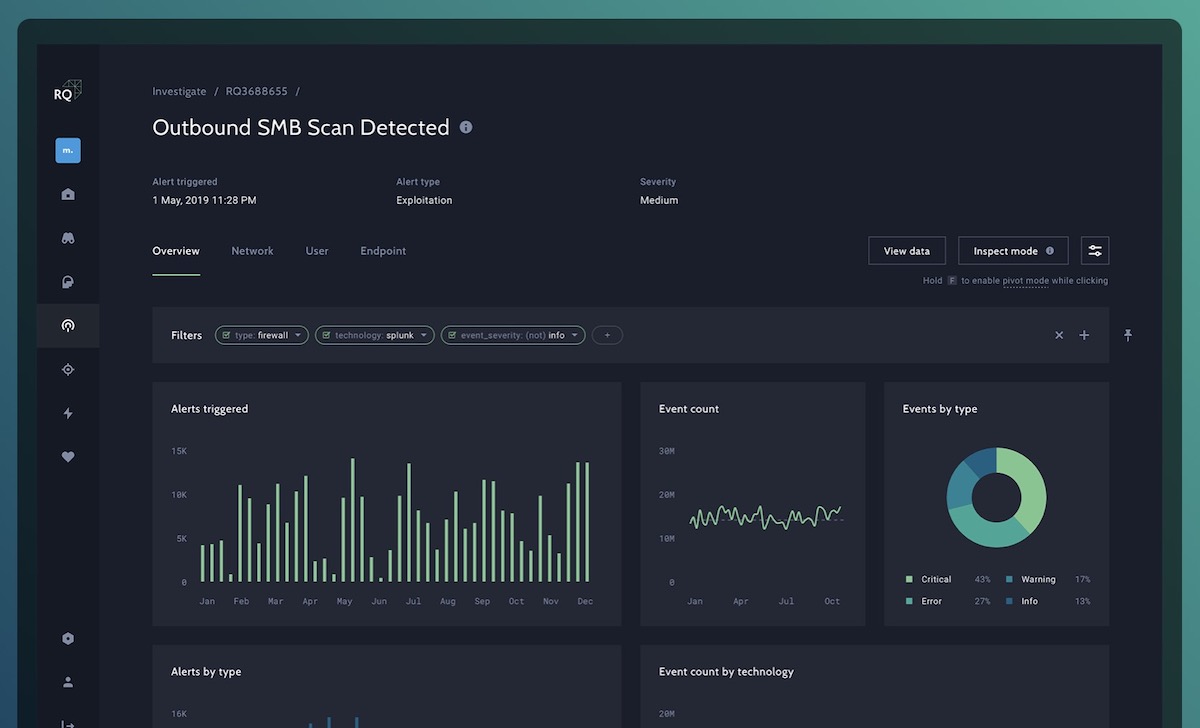Open the binoculars hunt icon in sidebar
The height and width of the screenshot is (728, 1200).
coord(68,238)
